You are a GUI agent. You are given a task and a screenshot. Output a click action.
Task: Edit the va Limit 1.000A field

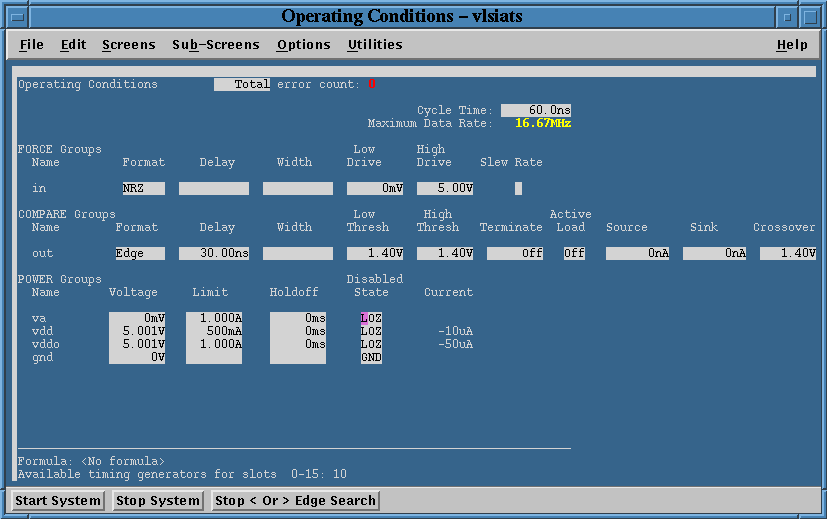[214, 318]
